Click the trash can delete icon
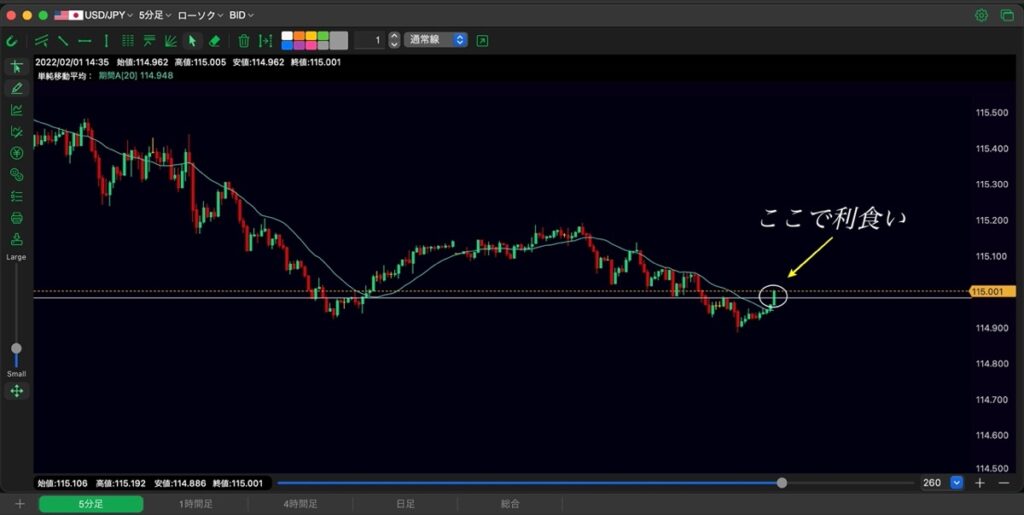This screenshot has width=1024, height=515. pos(244,40)
